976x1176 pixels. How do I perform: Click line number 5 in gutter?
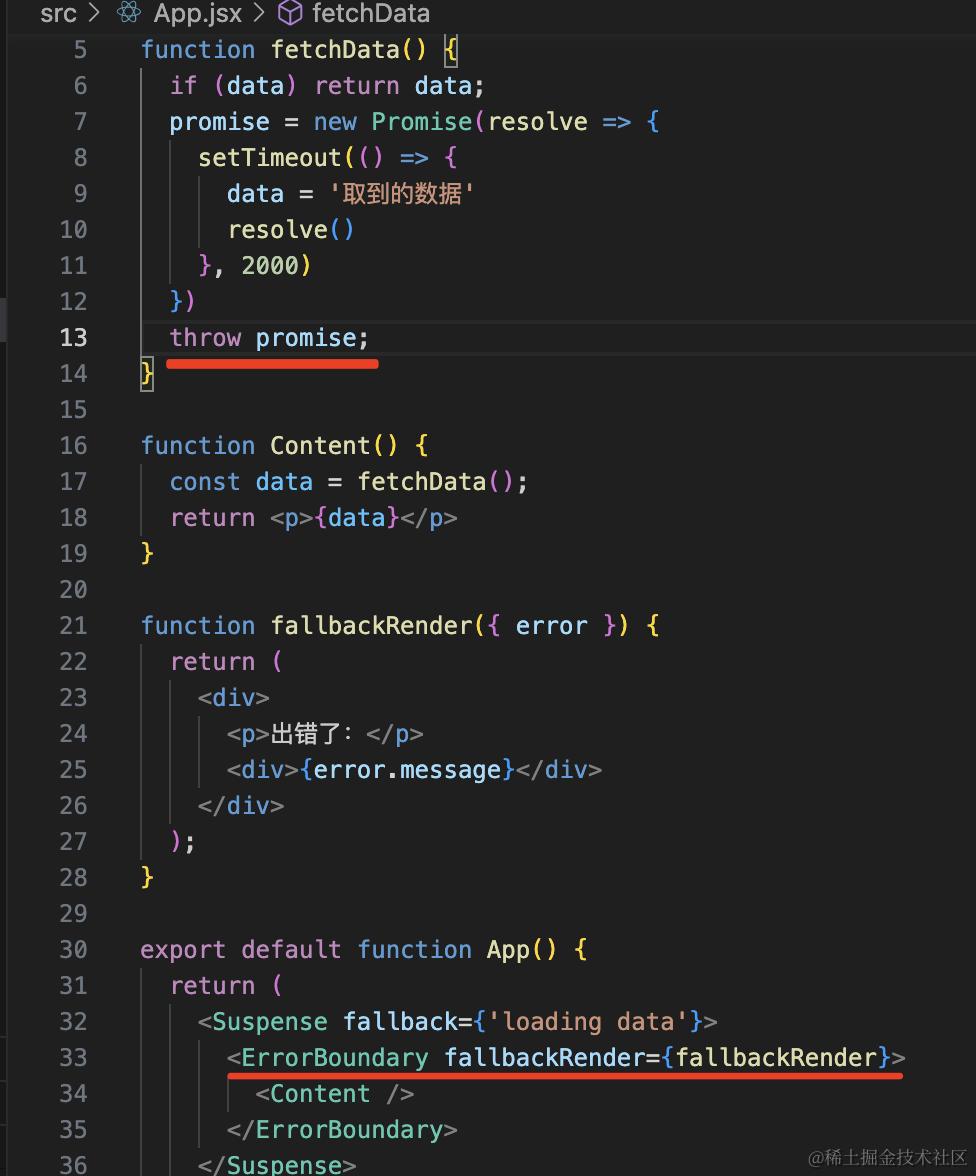[x=80, y=50]
